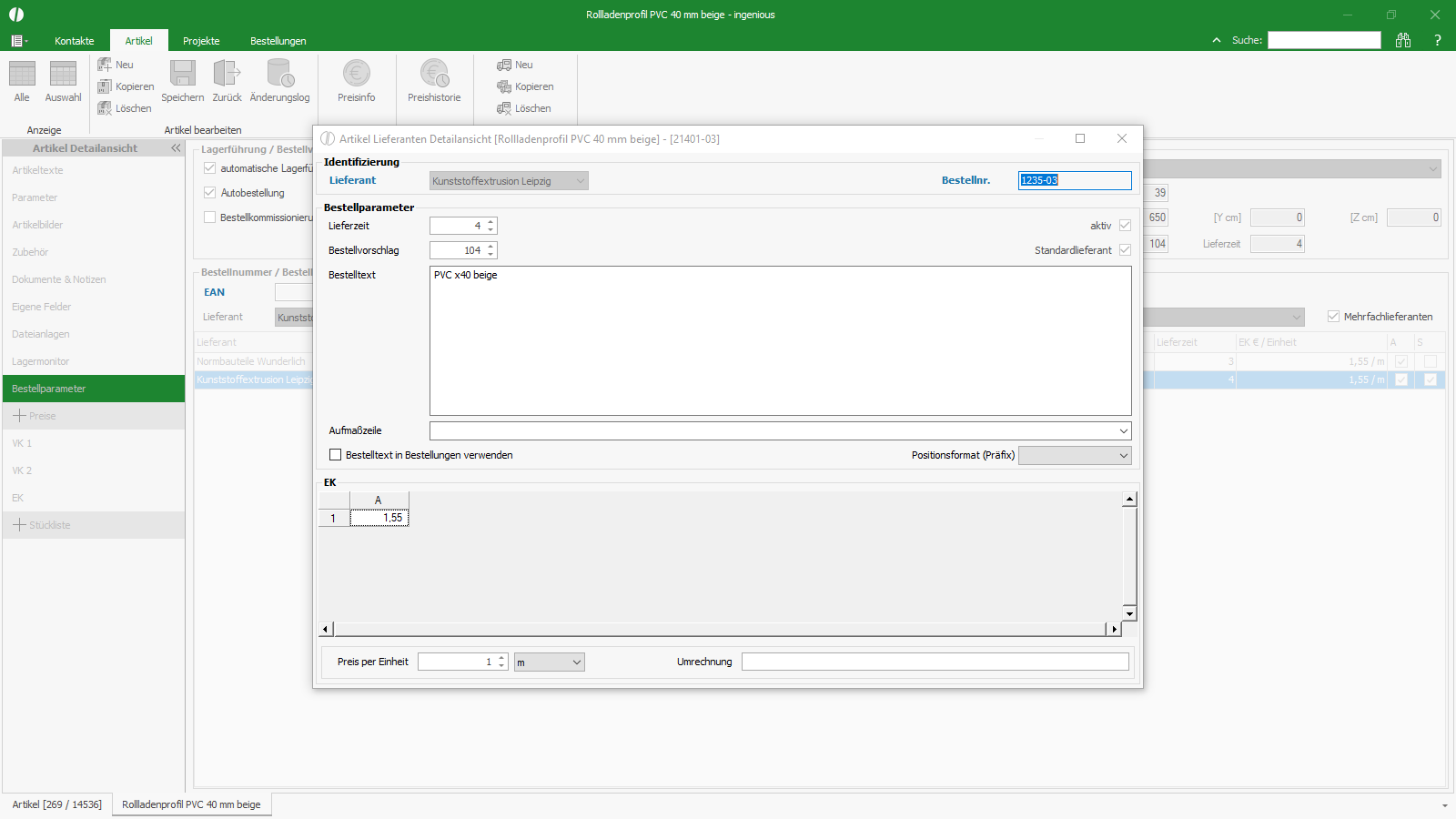Collapse the Artikel Detailansicht sidebar
This screenshot has width=1456, height=819.
coord(176,148)
